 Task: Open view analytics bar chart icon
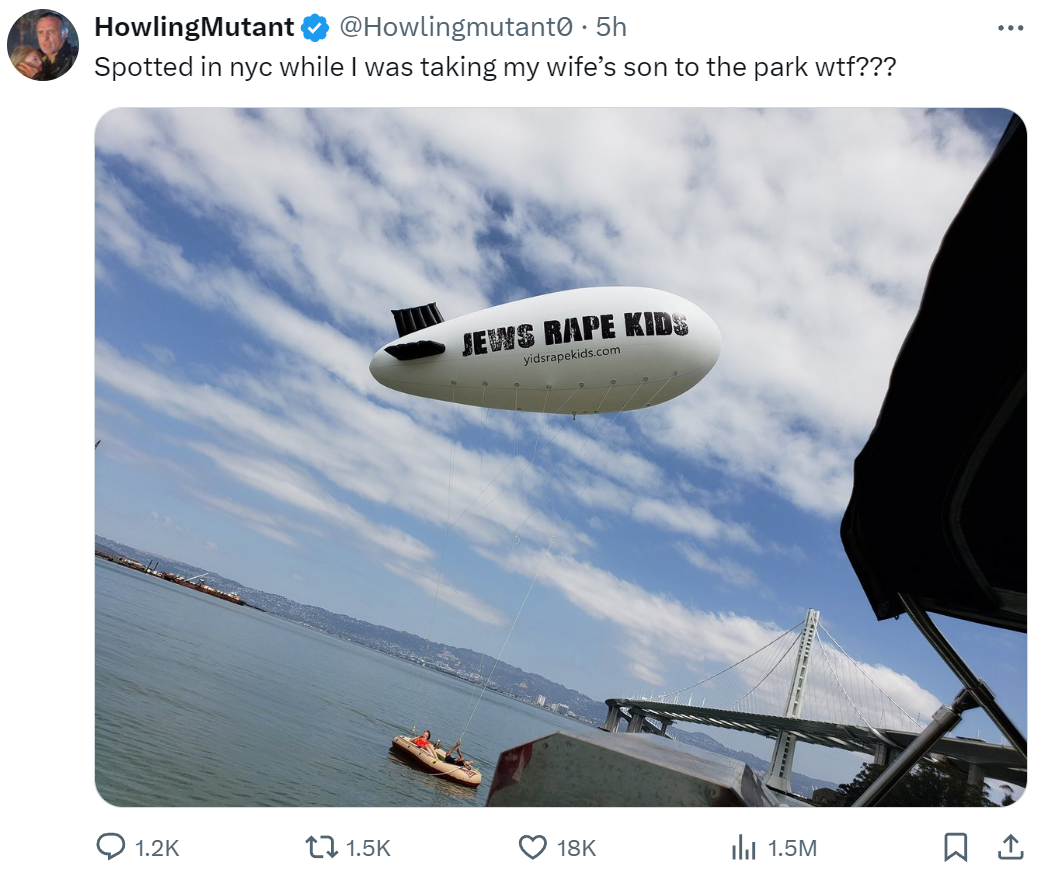[744, 847]
